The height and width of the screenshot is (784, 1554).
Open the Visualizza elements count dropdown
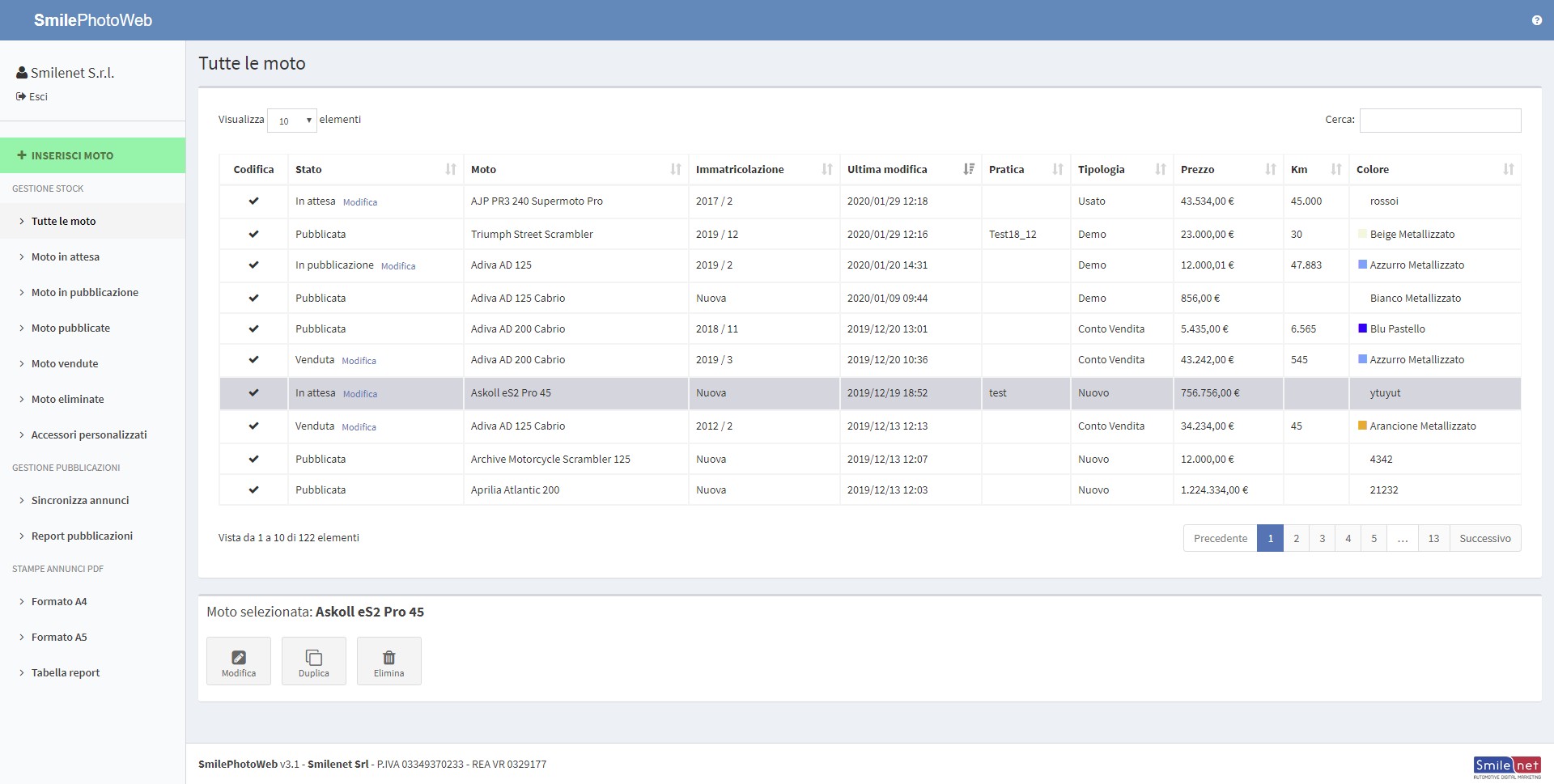coord(292,121)
